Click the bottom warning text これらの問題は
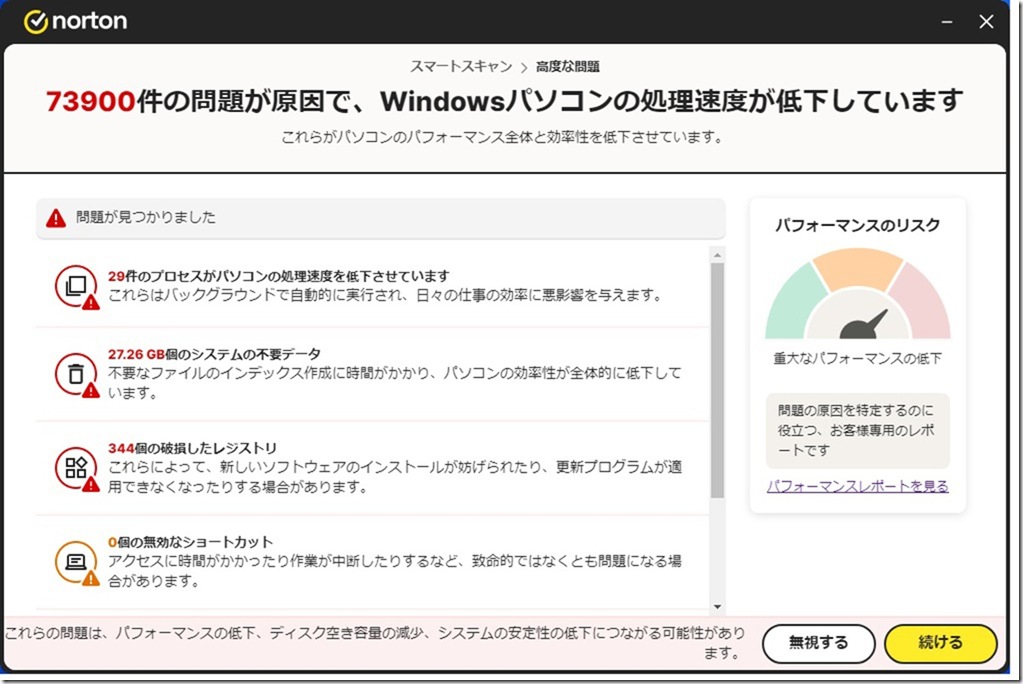Image resolution: width=1023 pixels, height=684 pixels. (x=375, y=642)
